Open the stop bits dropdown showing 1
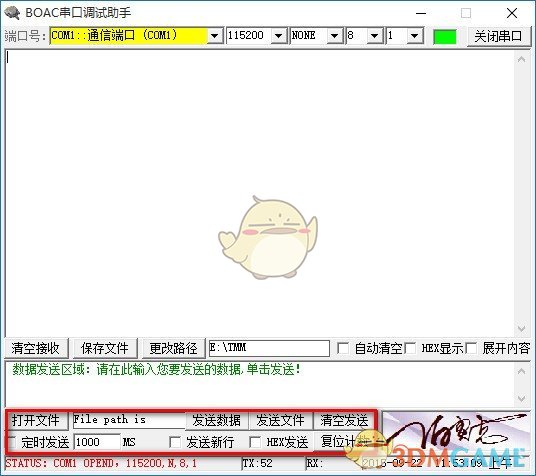The image size is (536, 476). (x=414, y=36)
